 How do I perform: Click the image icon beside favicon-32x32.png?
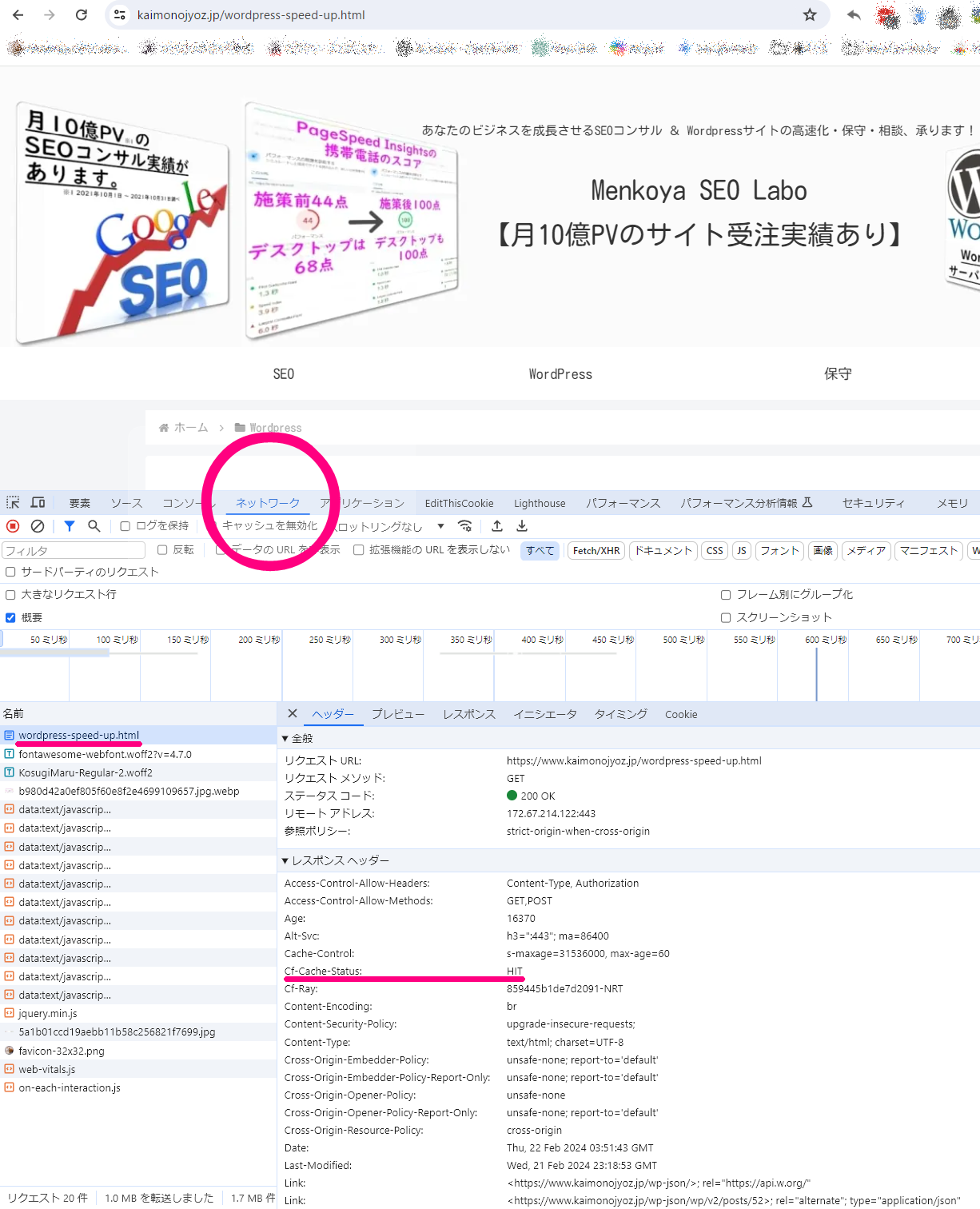[9, 1051]
